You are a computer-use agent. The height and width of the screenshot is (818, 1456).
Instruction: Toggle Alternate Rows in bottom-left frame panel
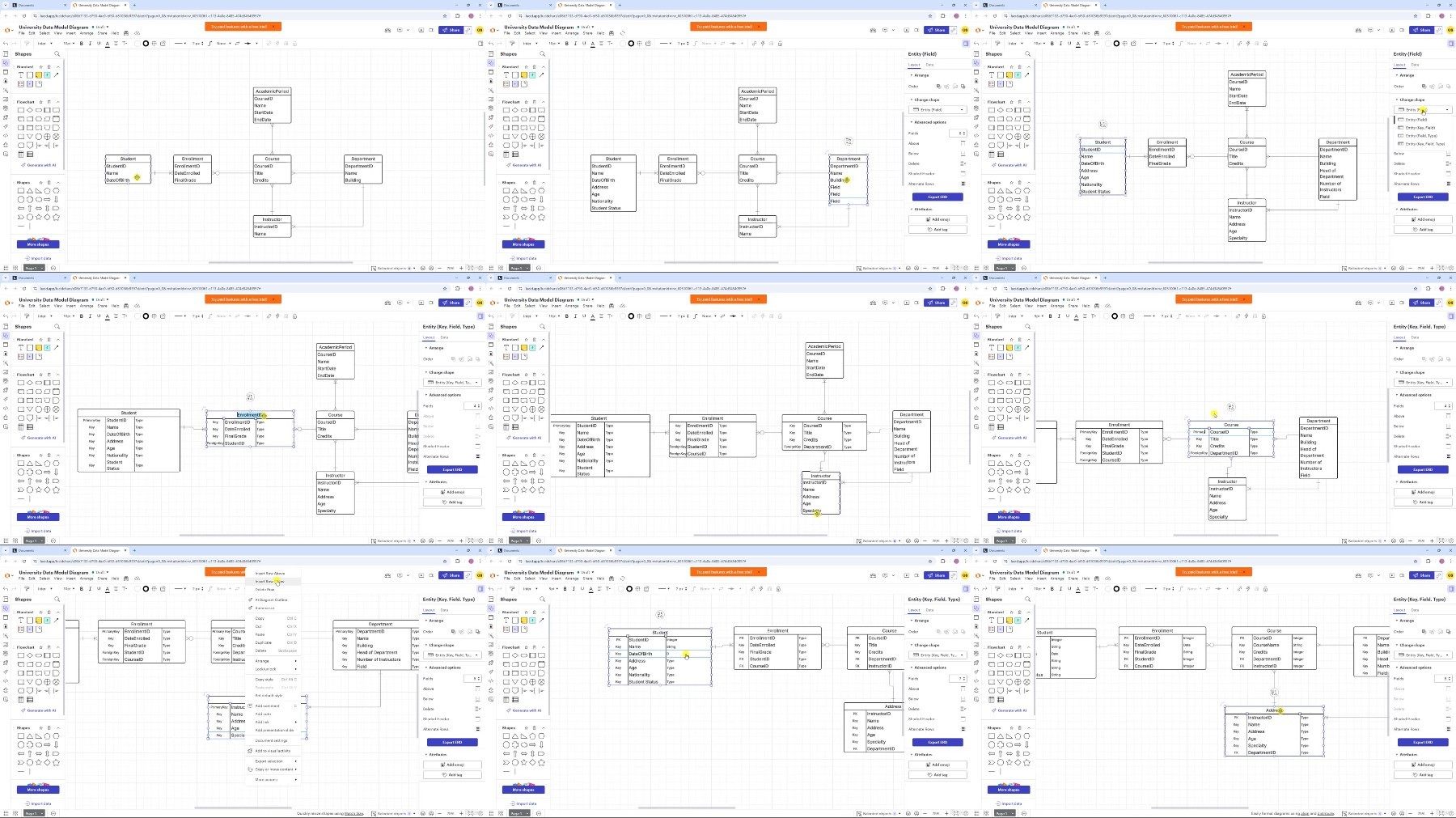click(x=478, y=729)
